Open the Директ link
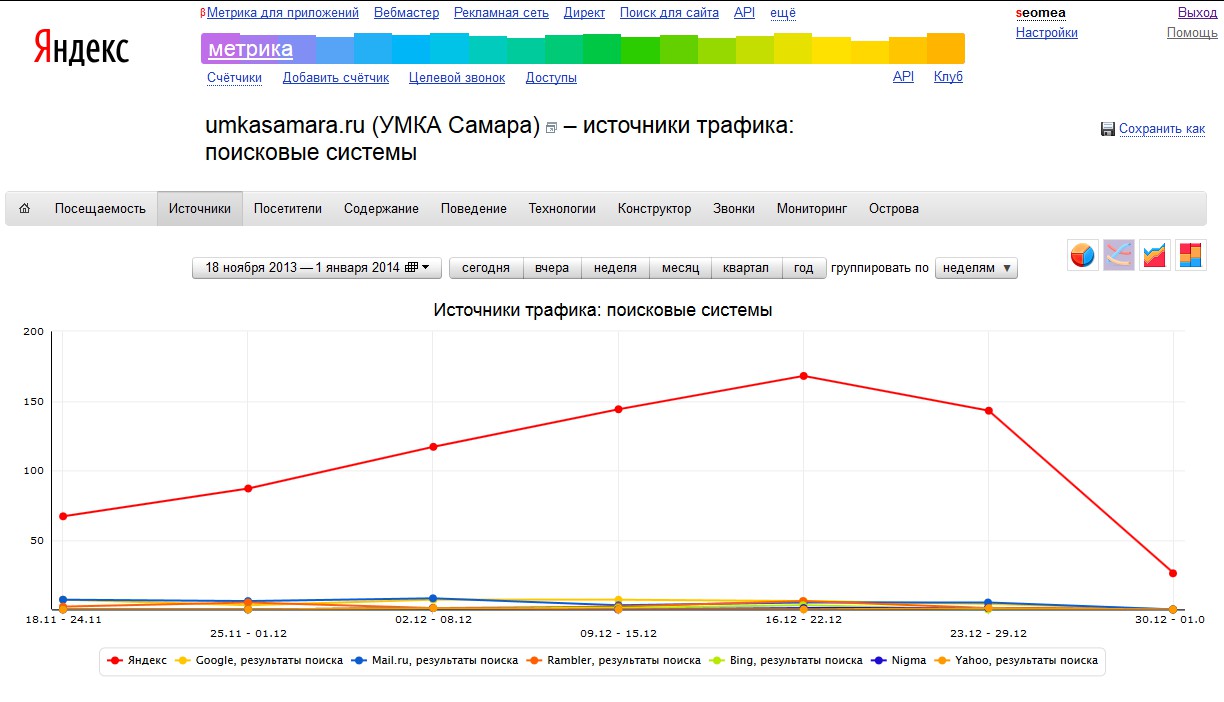The image size is (1224, 702). coord(584,13)
